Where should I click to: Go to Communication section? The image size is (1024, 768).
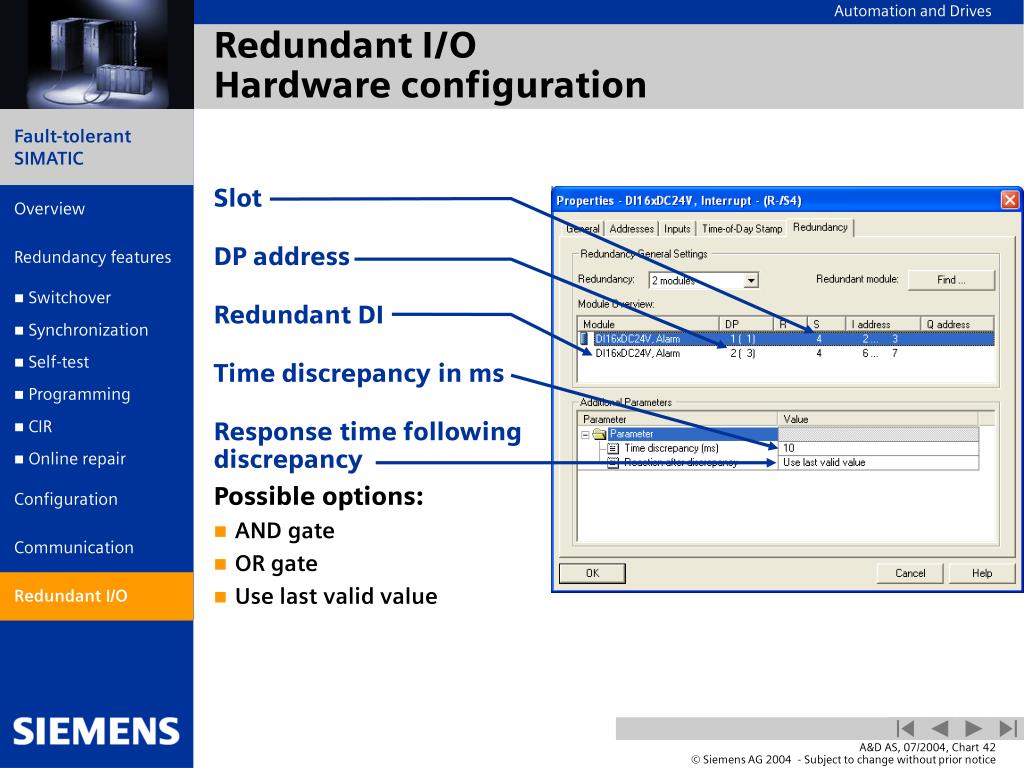pos(74,547)
